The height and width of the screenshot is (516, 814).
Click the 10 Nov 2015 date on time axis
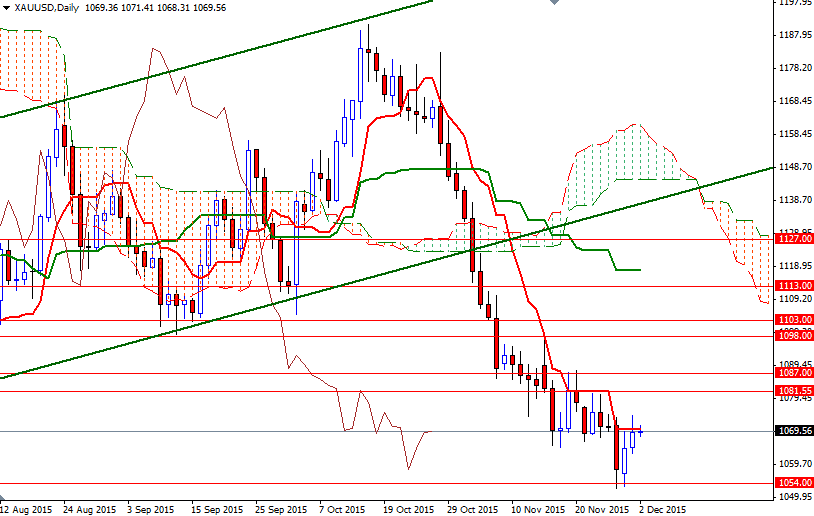pyautogui.click(x=538, y=509)
